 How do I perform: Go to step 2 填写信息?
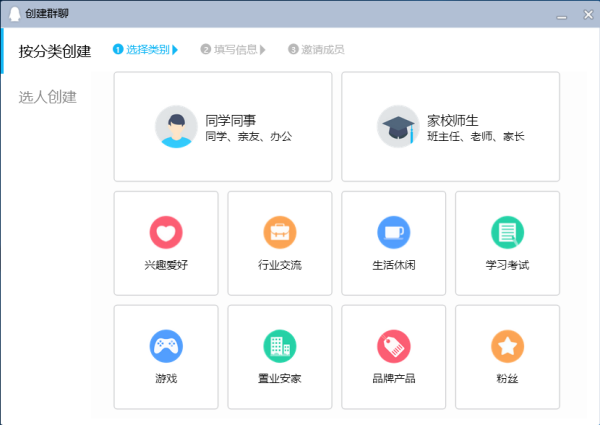click(233, 49)
